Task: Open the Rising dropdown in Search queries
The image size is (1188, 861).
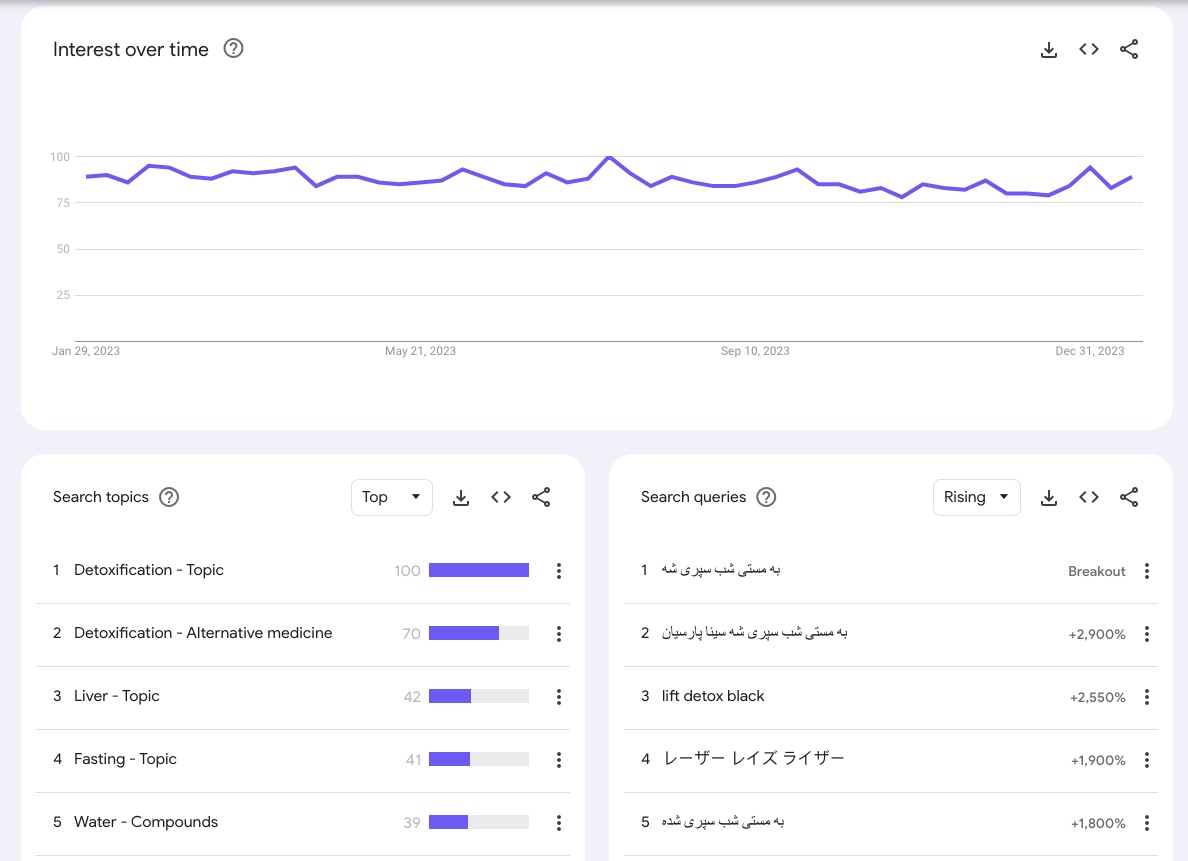Action: [x=976, y=497]
